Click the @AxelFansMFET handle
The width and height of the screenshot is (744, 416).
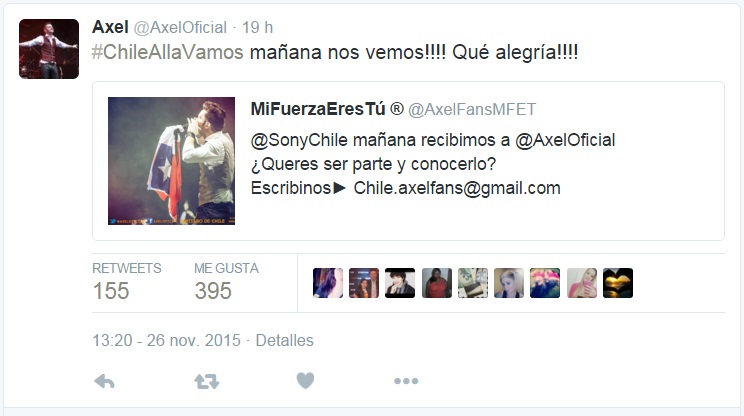coord(472,110)
